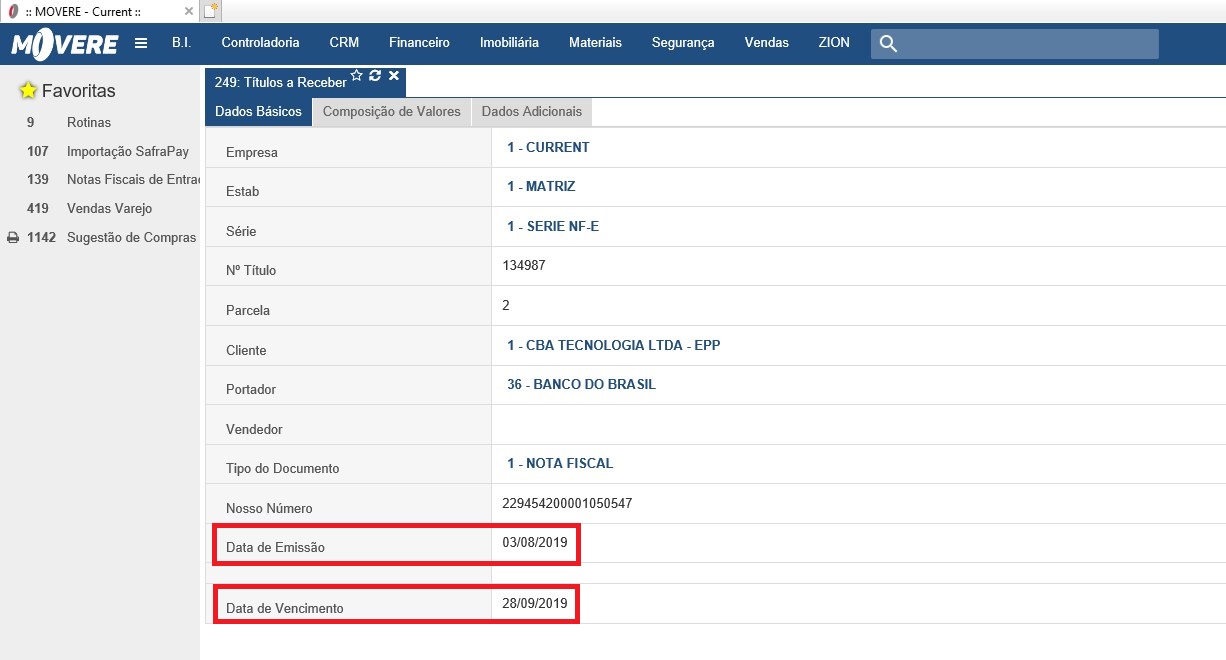Click the 1 - SERIE NF-E link
Image resolution: width=1226 pixels, height=660 pixels.
[553, 227]
